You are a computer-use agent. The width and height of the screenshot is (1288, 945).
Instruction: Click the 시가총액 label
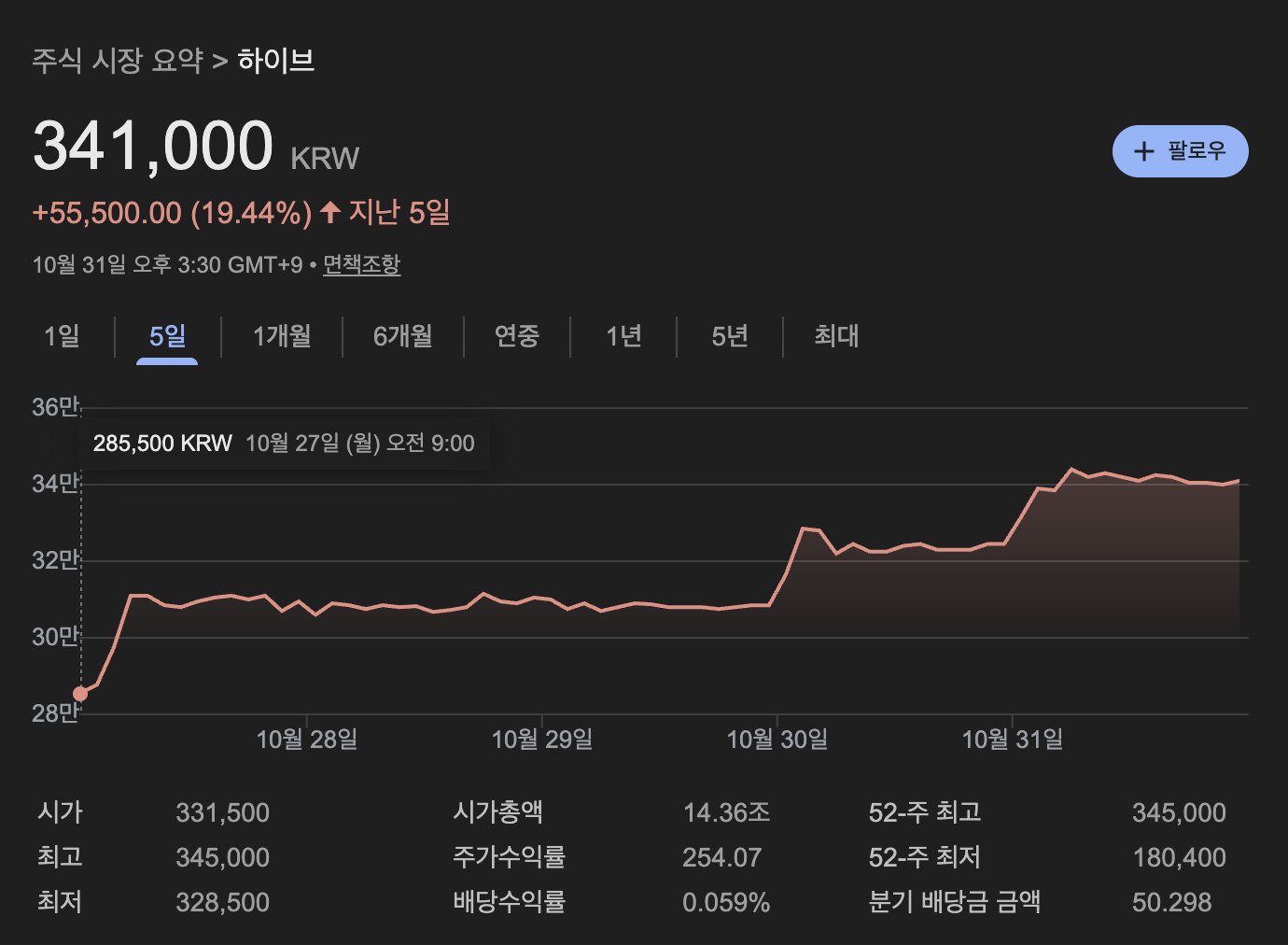point(498,812)
